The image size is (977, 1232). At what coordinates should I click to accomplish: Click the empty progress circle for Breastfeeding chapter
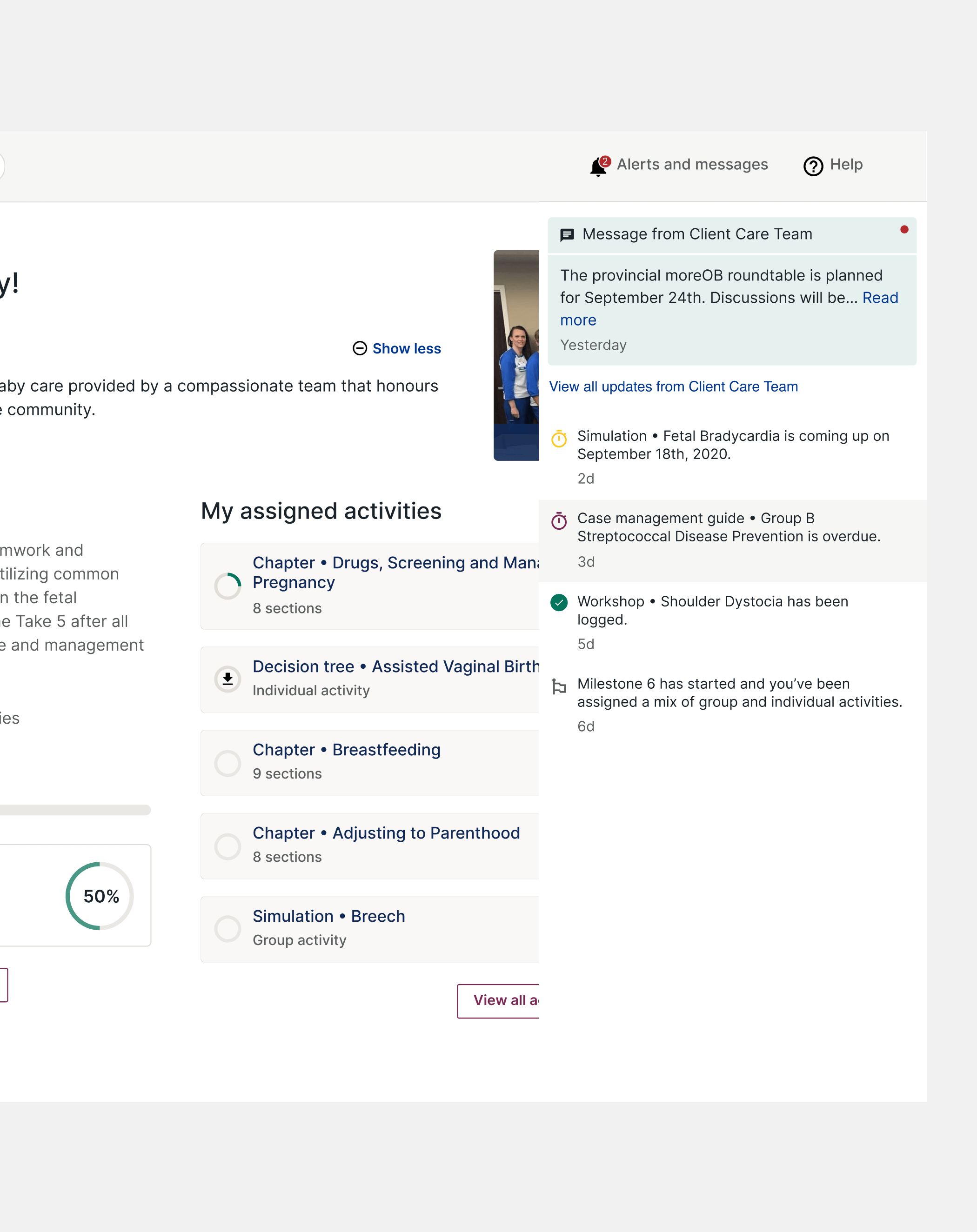tap(228, 763)
